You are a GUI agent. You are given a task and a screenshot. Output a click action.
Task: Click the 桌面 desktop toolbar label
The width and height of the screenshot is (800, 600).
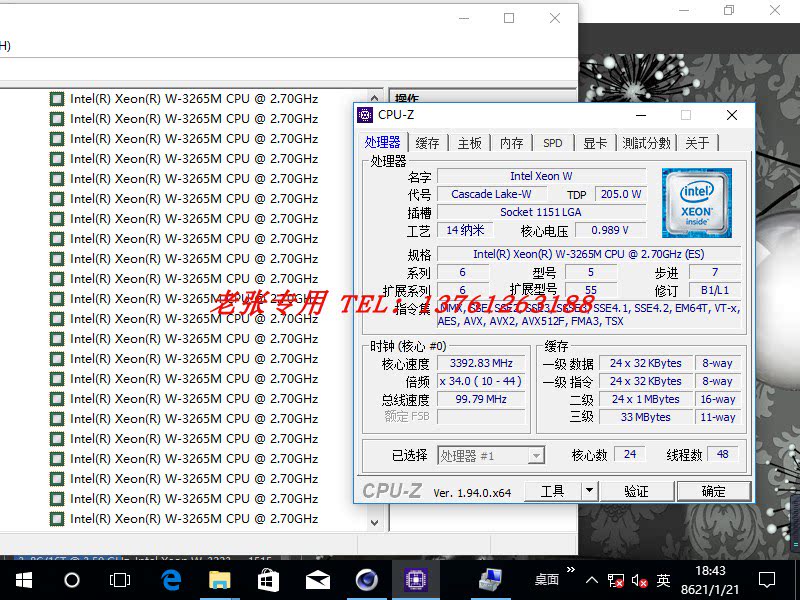click(x=546, y=580)
